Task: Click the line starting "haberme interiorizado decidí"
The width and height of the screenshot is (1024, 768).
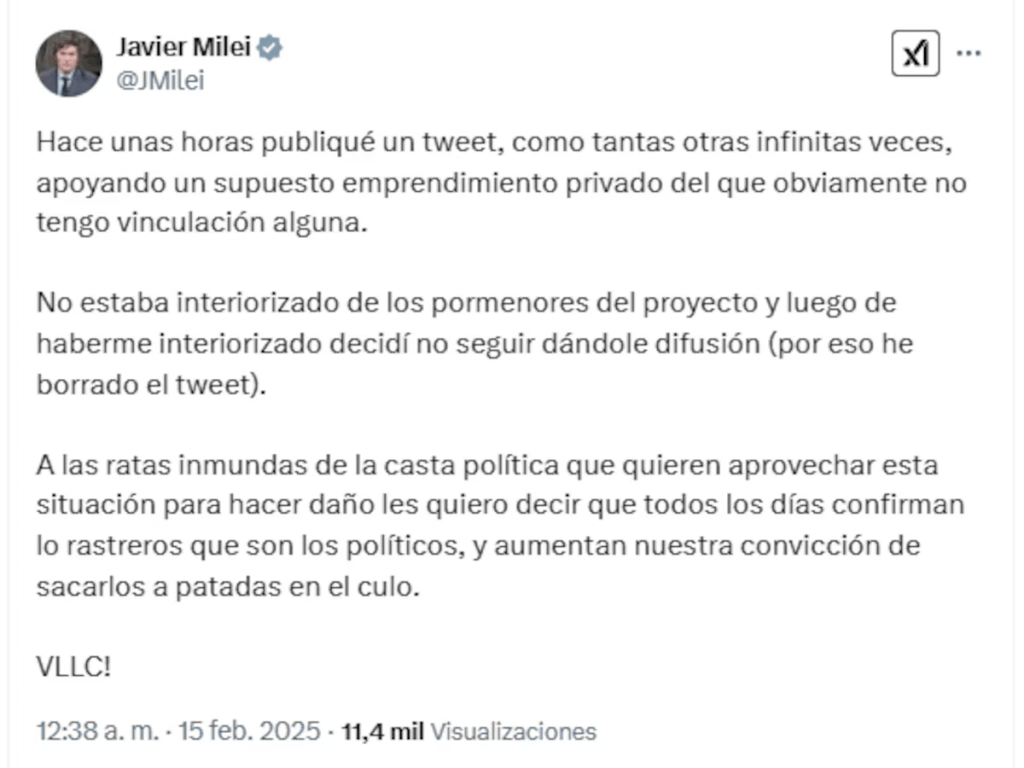Action: tap(475, 343)
